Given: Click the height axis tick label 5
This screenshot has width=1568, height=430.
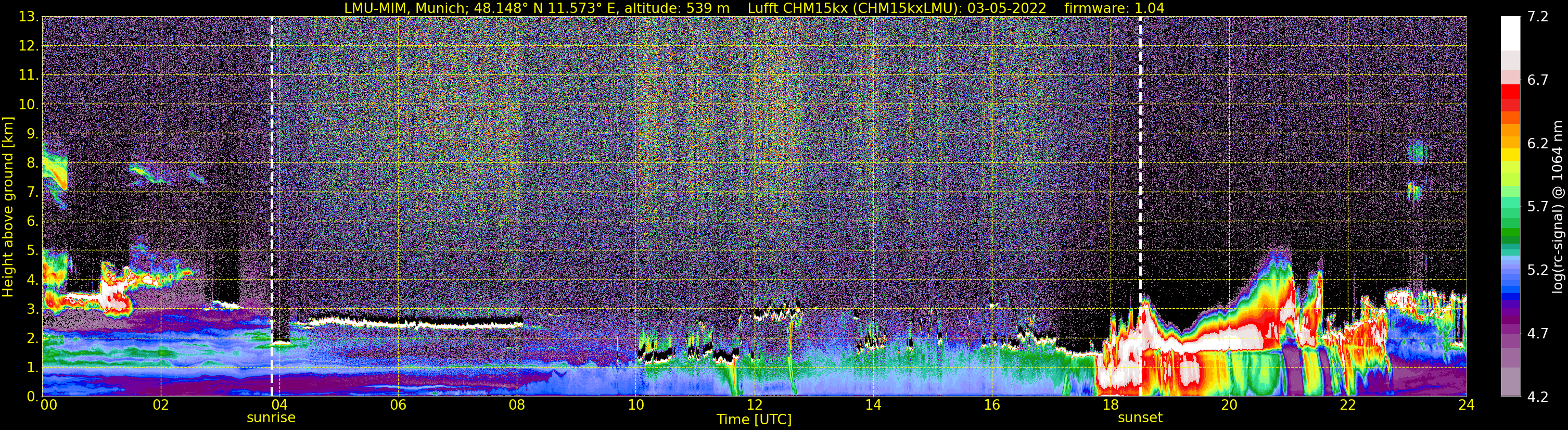Looking at the screenshot, I should click(x=32, y=251).
